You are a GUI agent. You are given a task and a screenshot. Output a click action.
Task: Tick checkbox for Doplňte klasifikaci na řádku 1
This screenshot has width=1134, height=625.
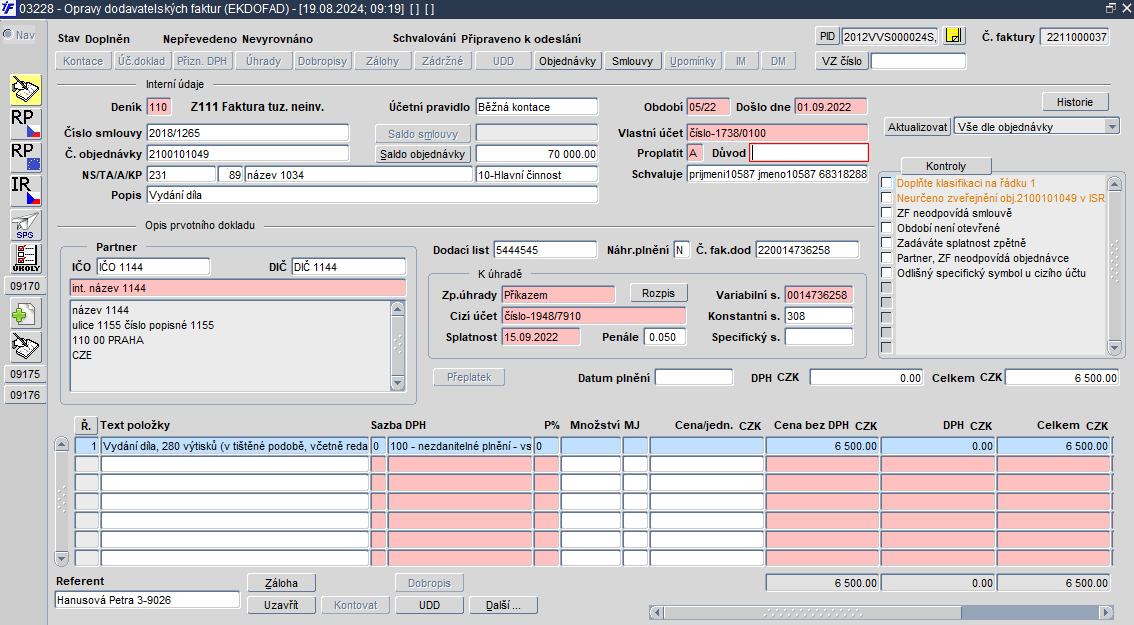[x=887, y=183]
